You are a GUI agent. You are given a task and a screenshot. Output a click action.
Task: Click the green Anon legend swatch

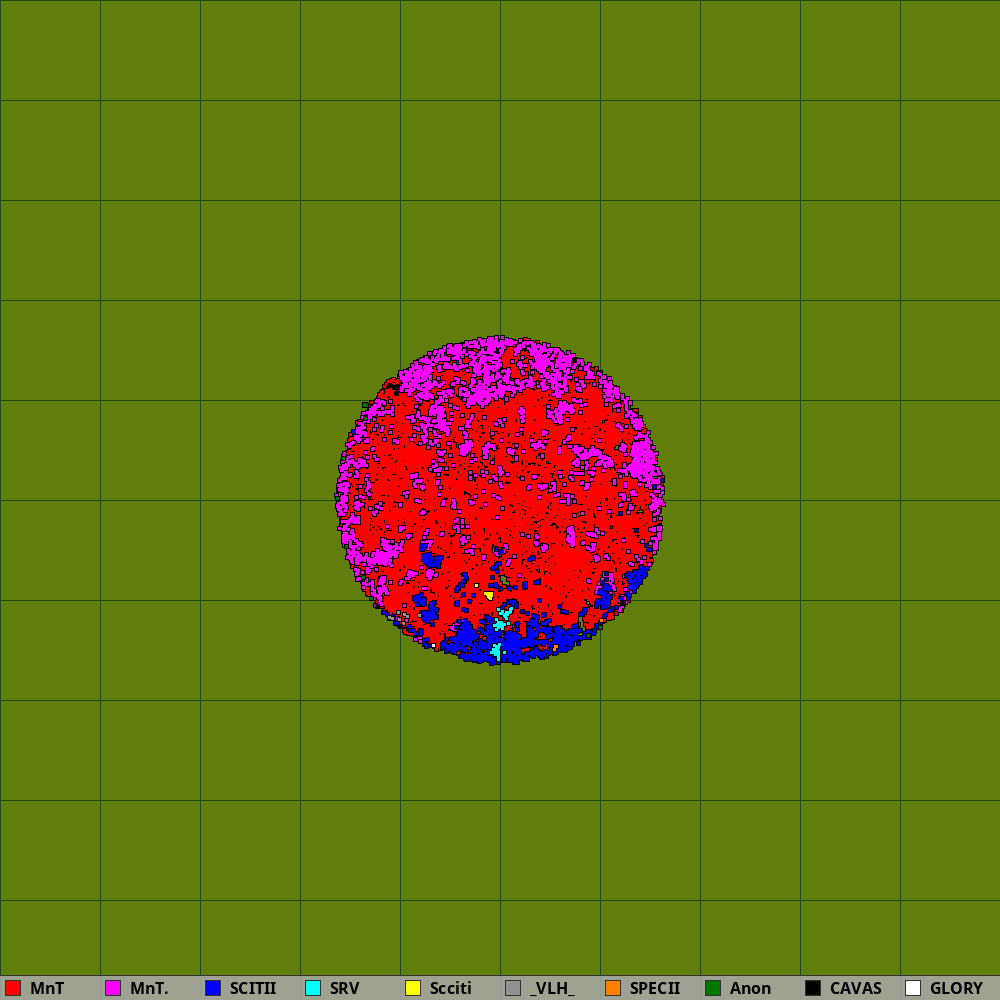click(x=713, y=988)
